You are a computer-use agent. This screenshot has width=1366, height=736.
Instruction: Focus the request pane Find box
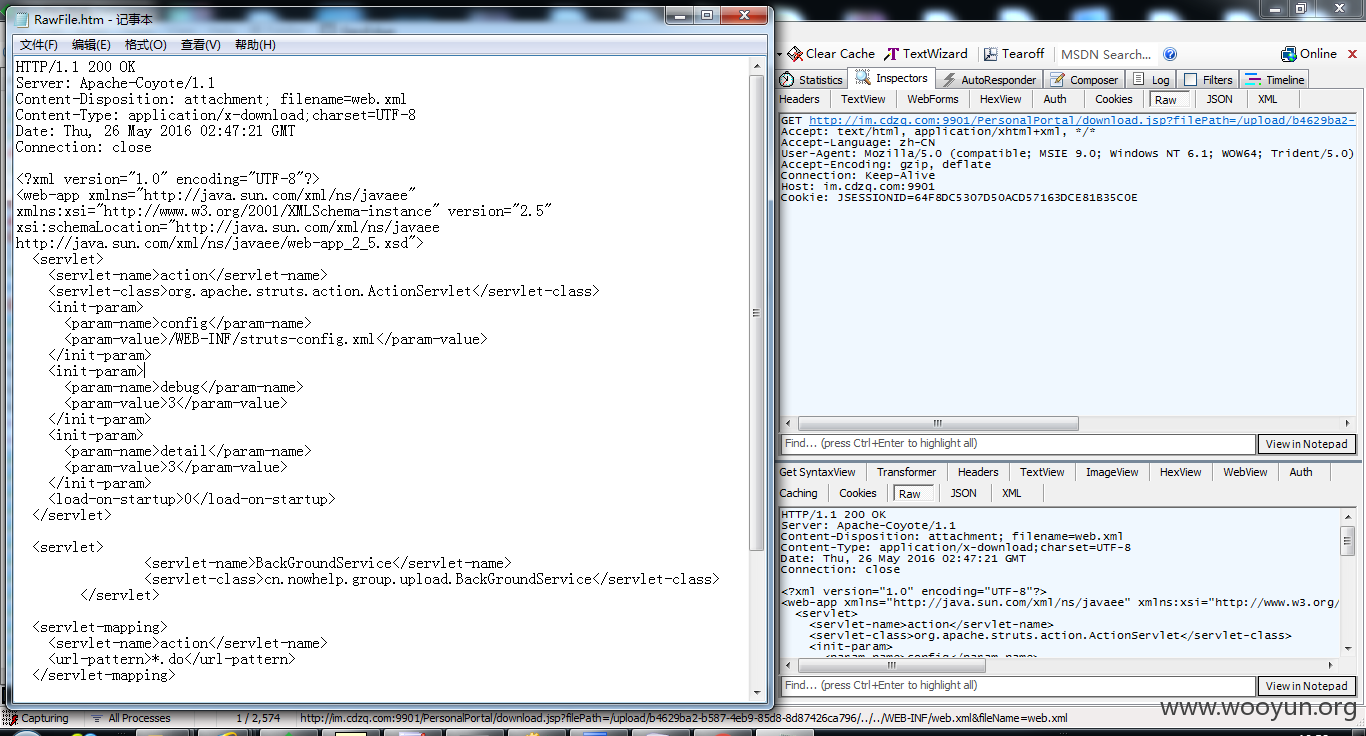(1017, 444)
